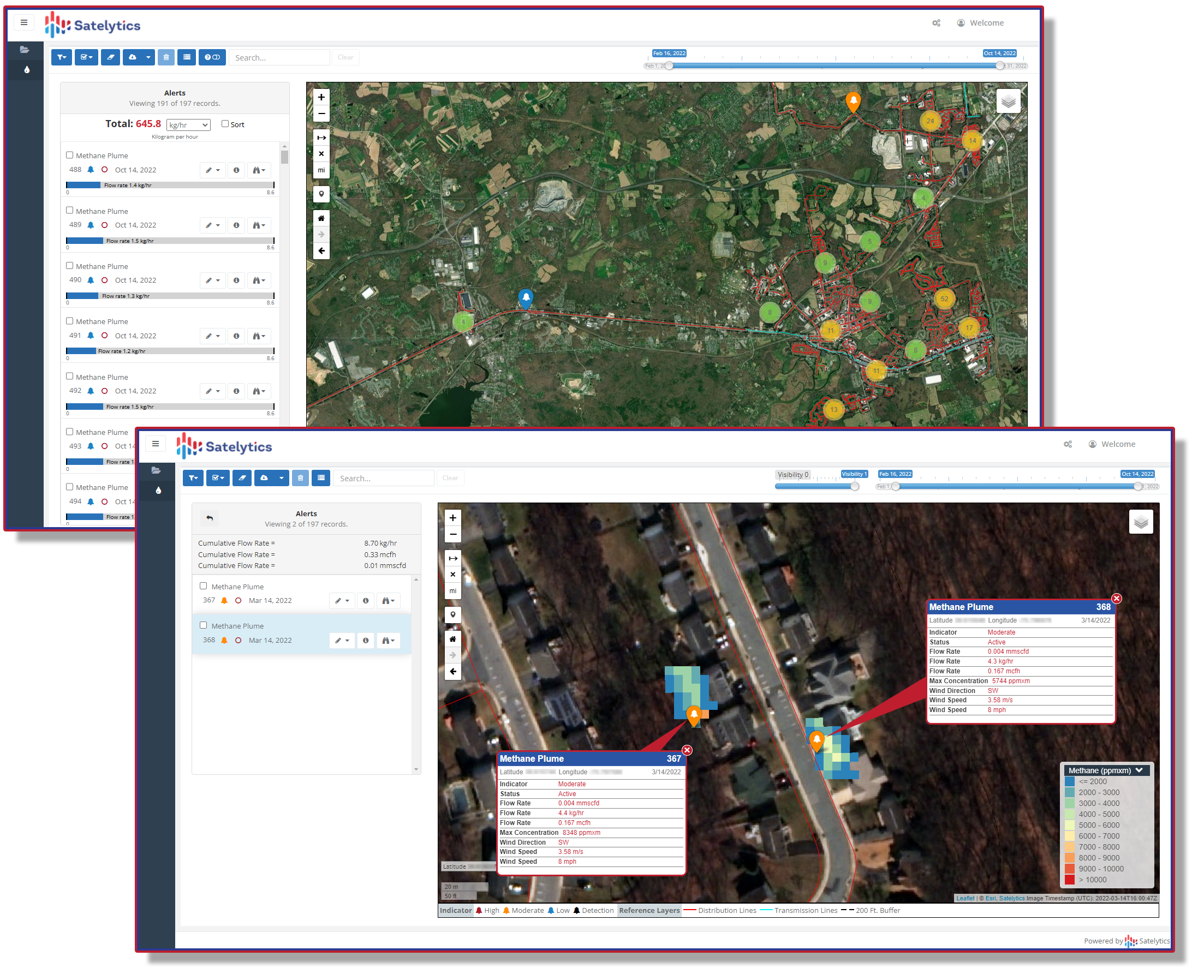Open the kg/hr units dropdown
The height and width of the screenshot is (980, 1204).
pos(188,125)
